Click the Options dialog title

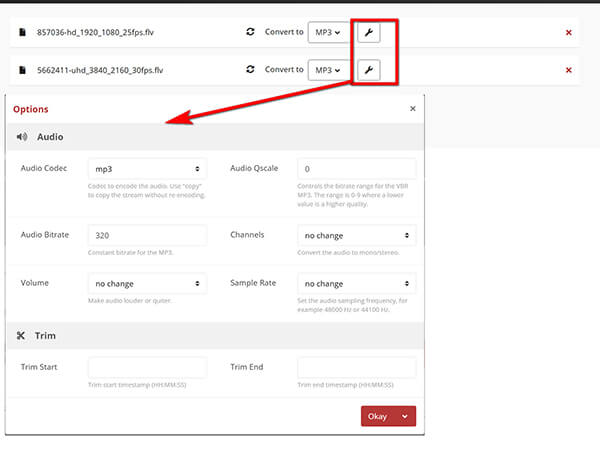click(31, 109)
